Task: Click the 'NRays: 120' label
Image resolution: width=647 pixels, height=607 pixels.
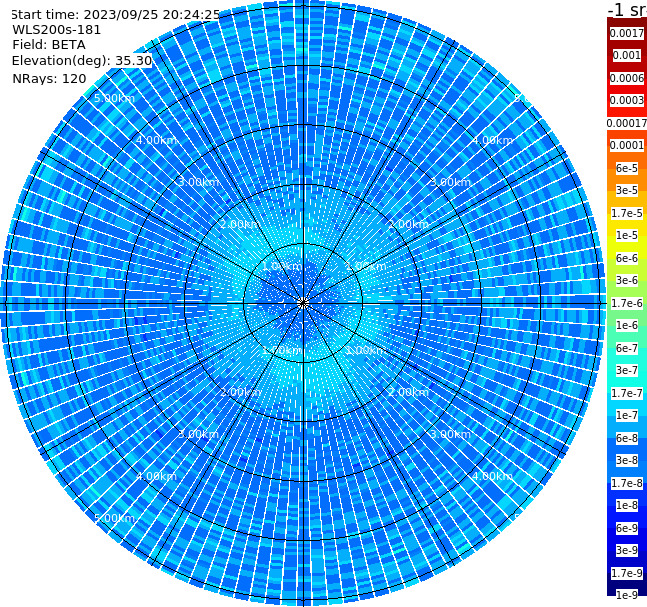Action: point(49,78)
